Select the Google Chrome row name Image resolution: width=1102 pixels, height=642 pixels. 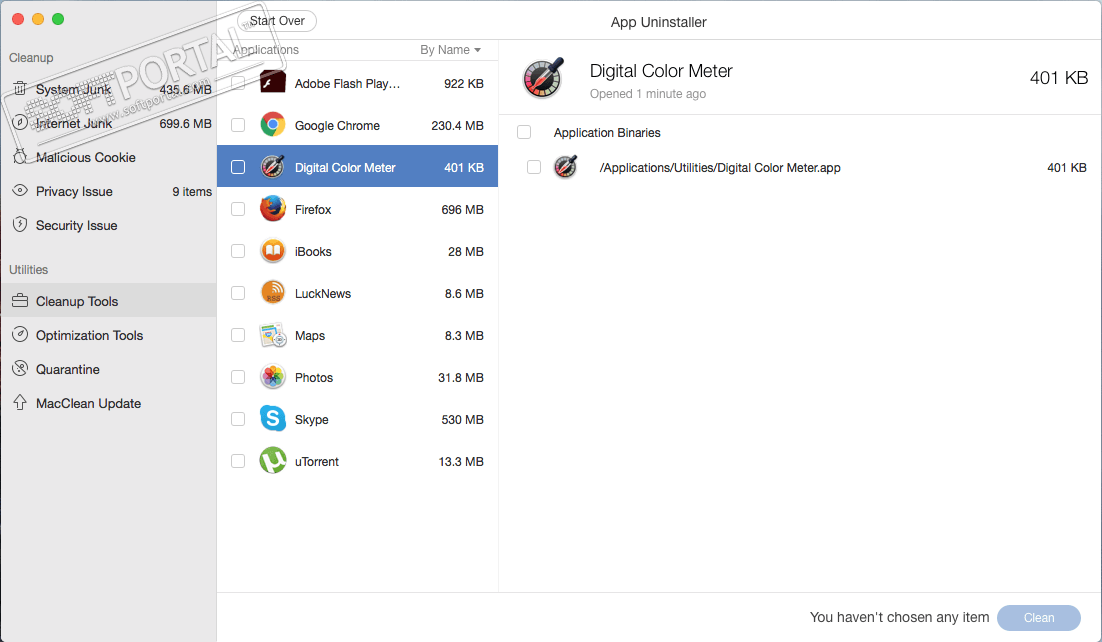(337, 126)
